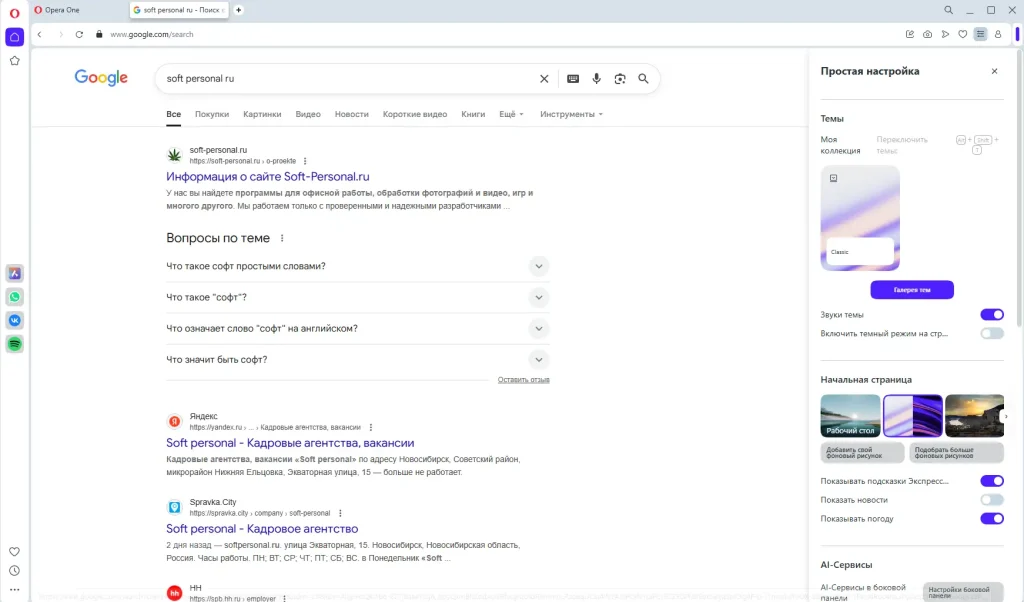Screen dimensions: 1024x602
Task: Open Spotify in the sidebar
Action: [15, 344]
